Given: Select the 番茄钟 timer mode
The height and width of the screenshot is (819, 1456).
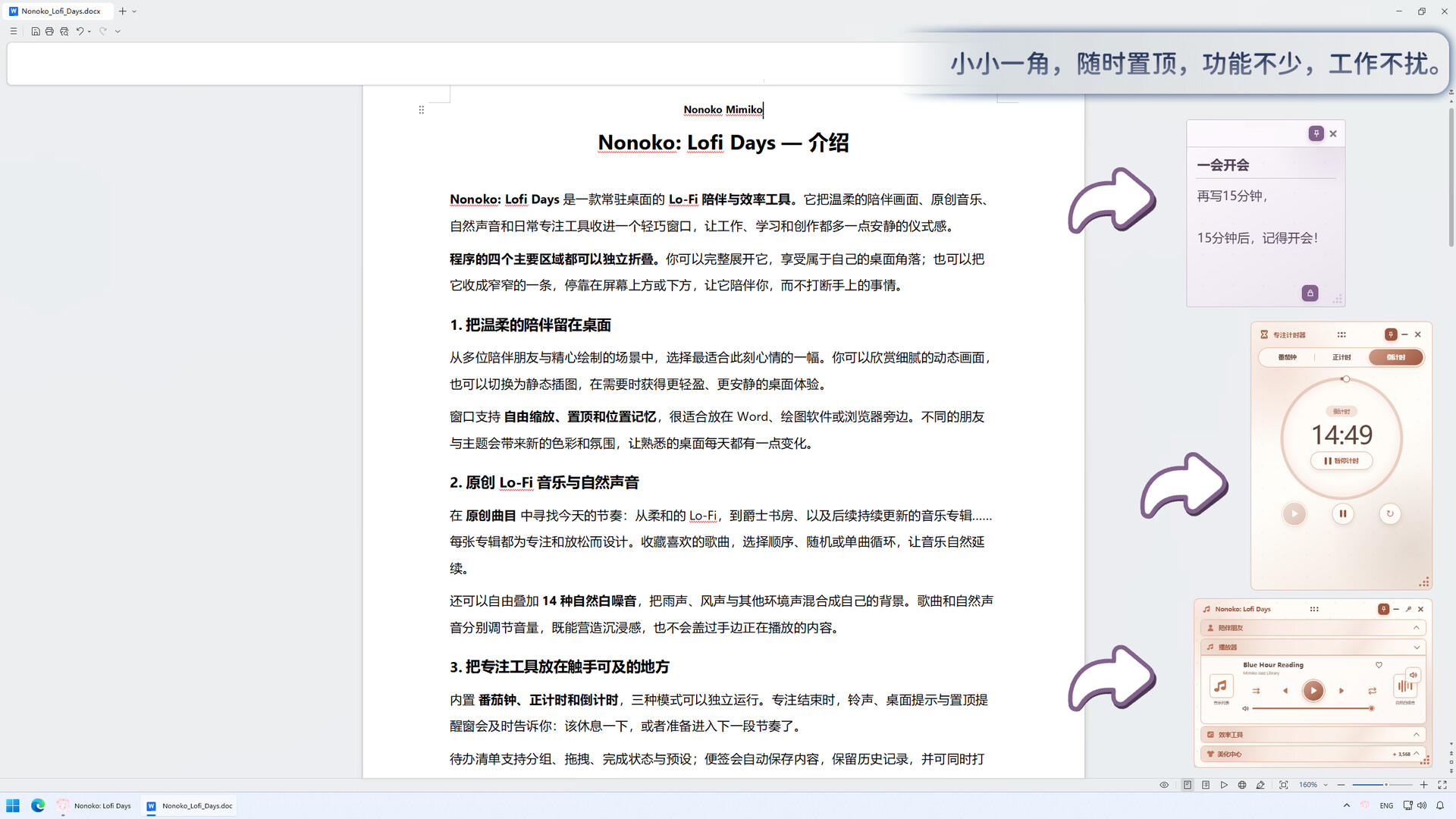Looking at the screenshot, I should coord(1287,357).
